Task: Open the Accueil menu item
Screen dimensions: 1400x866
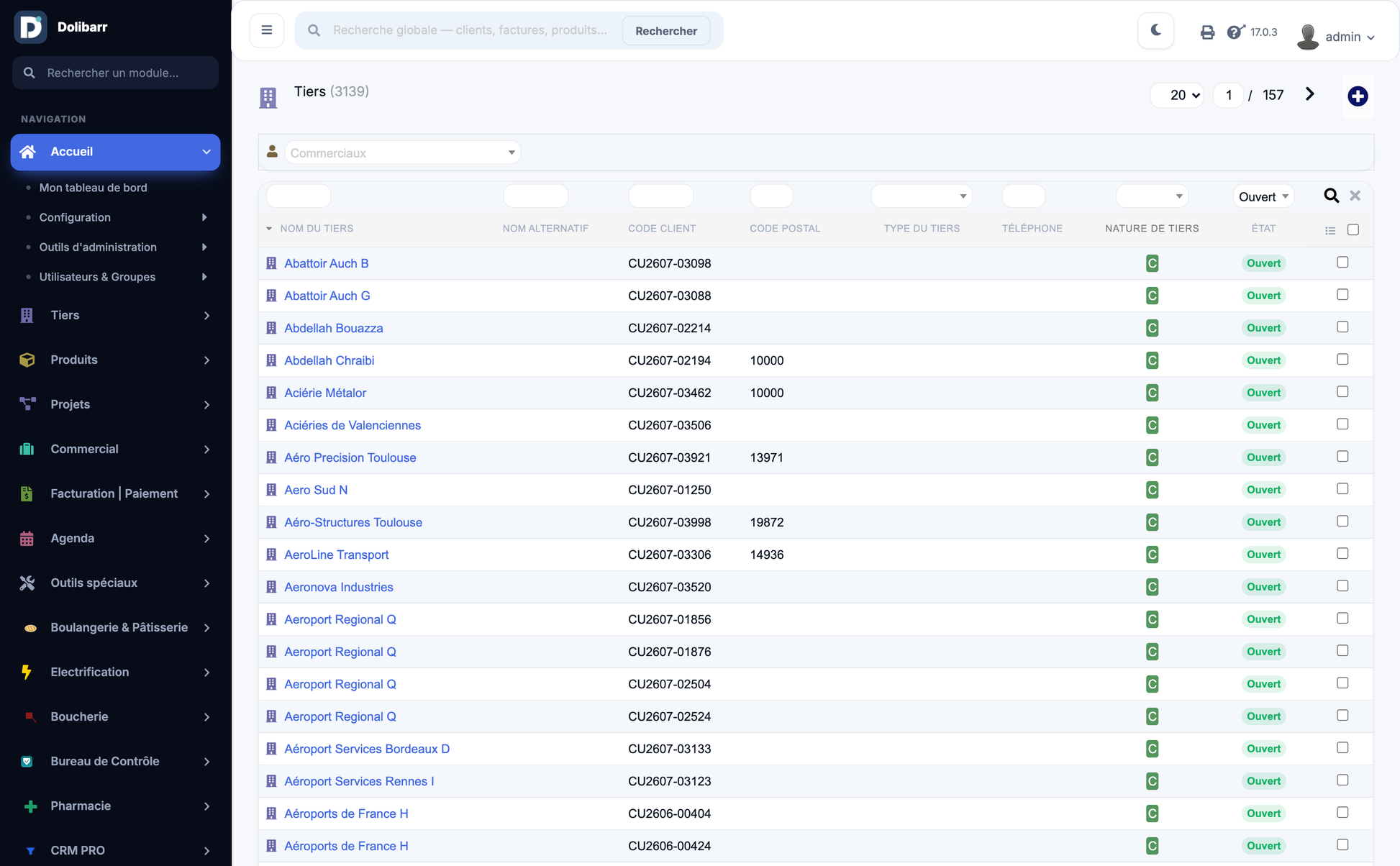Action: click(x=115, y=152)
